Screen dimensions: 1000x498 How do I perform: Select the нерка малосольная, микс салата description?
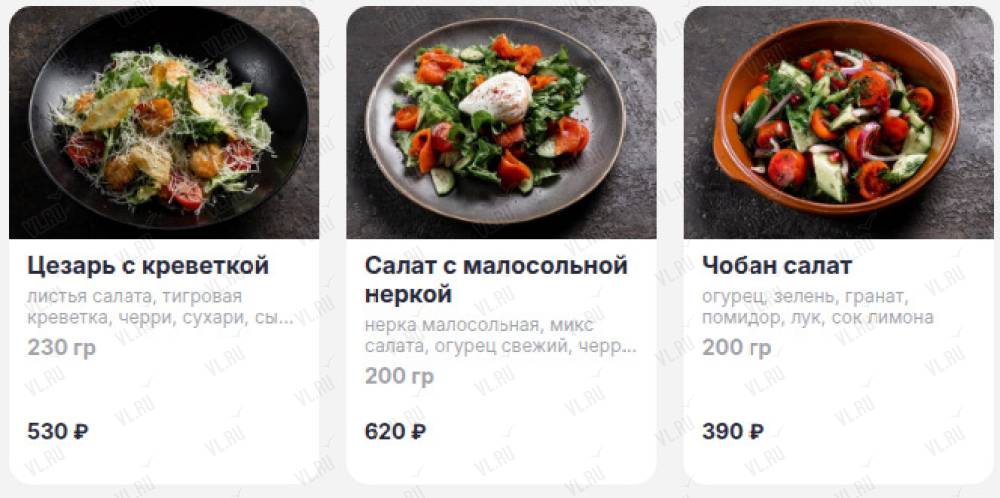pos(501,336)
